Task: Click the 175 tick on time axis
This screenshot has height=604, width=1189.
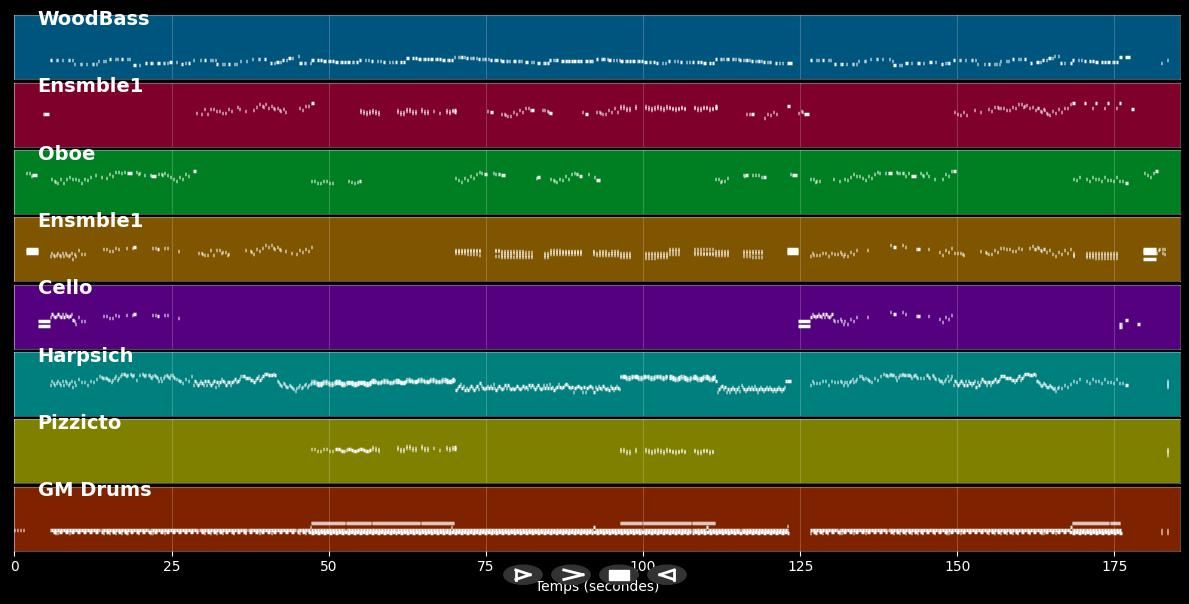Action: pyautogui.click(x=1114, y=566)
